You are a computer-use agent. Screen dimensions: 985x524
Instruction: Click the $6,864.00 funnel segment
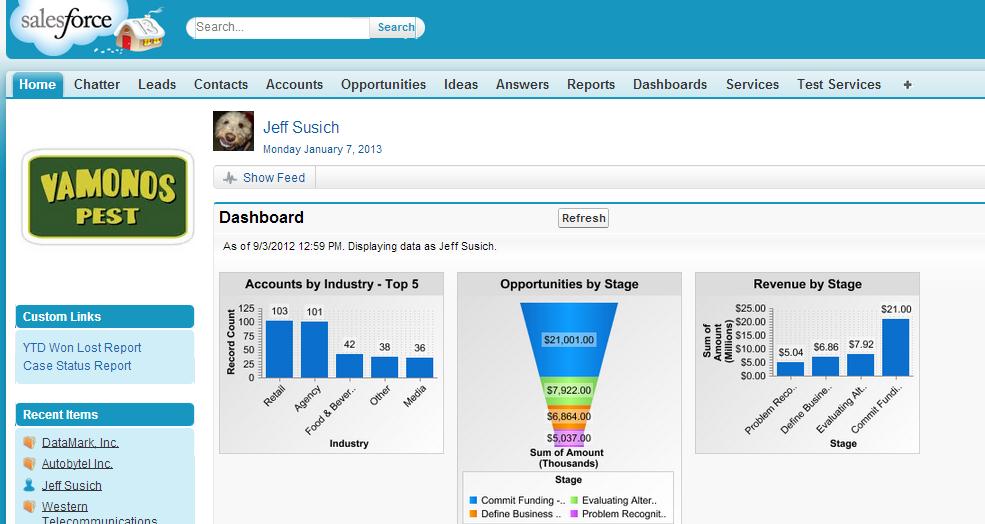point(569,417)
